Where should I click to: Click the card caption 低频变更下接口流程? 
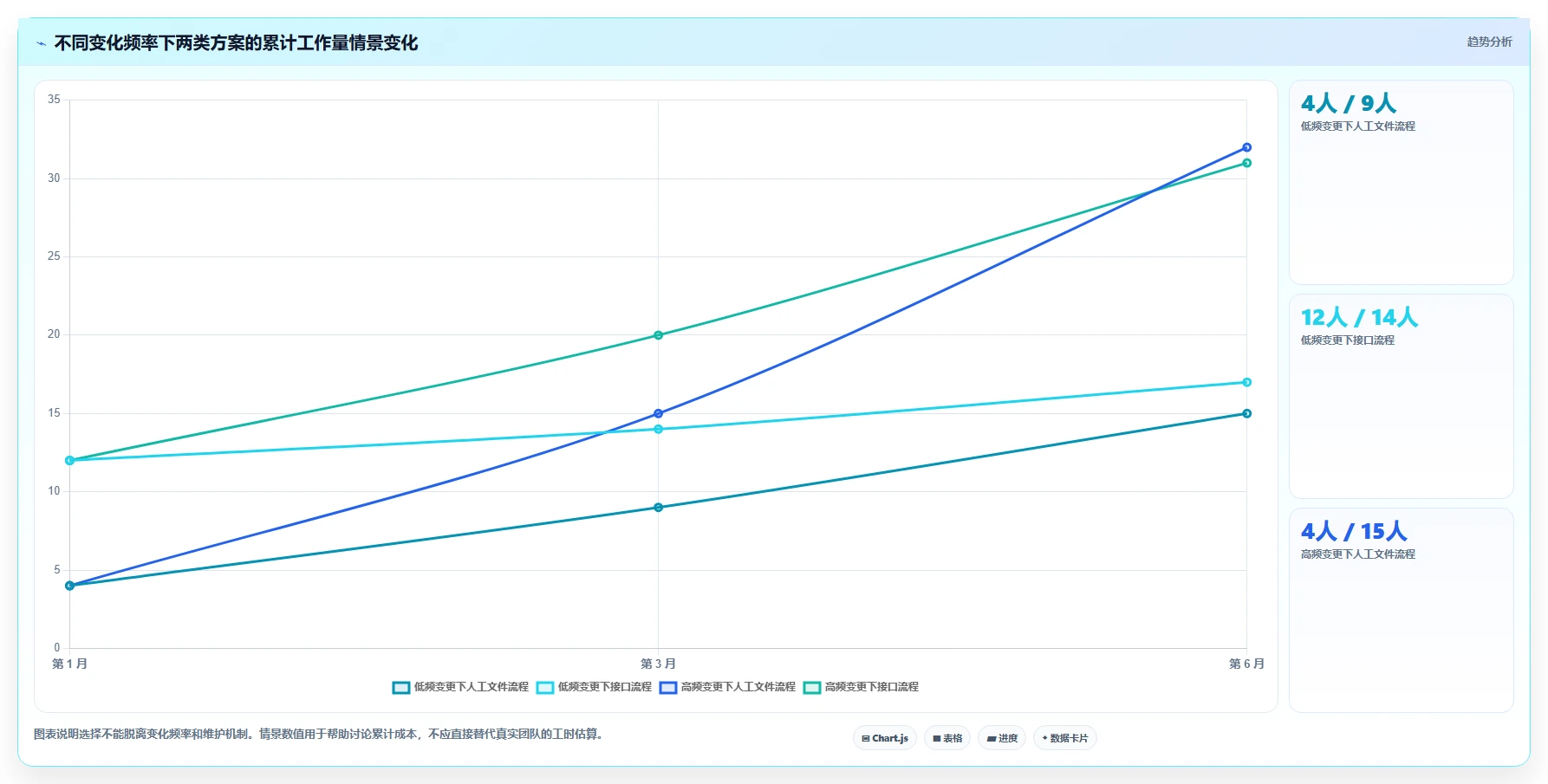(1347, 340)
